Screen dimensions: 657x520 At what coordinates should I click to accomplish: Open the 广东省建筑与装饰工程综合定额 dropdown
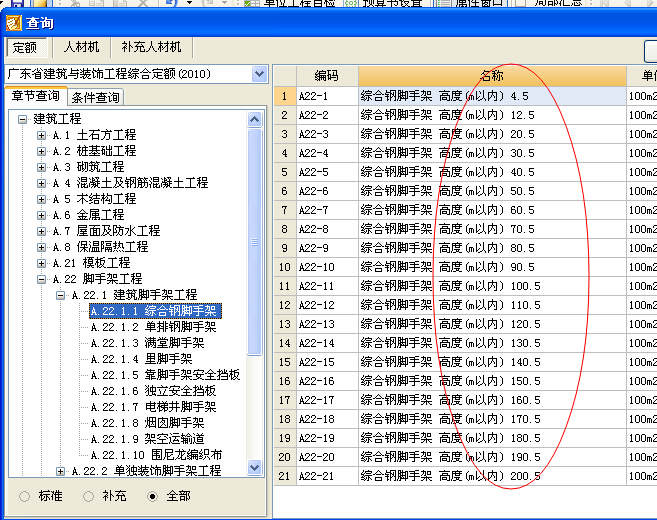coord(260,74)
